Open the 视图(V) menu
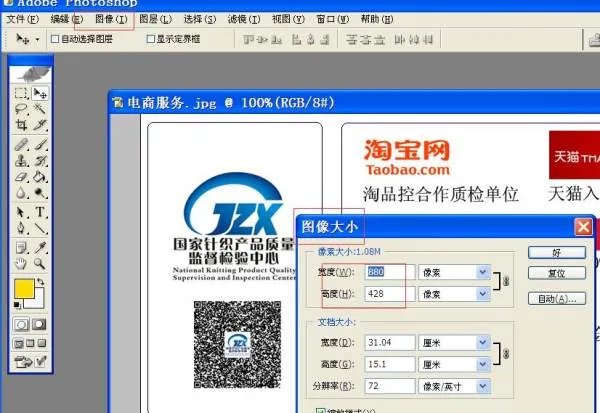Viewport: 600px width, 413px height. tap(288, 19)
